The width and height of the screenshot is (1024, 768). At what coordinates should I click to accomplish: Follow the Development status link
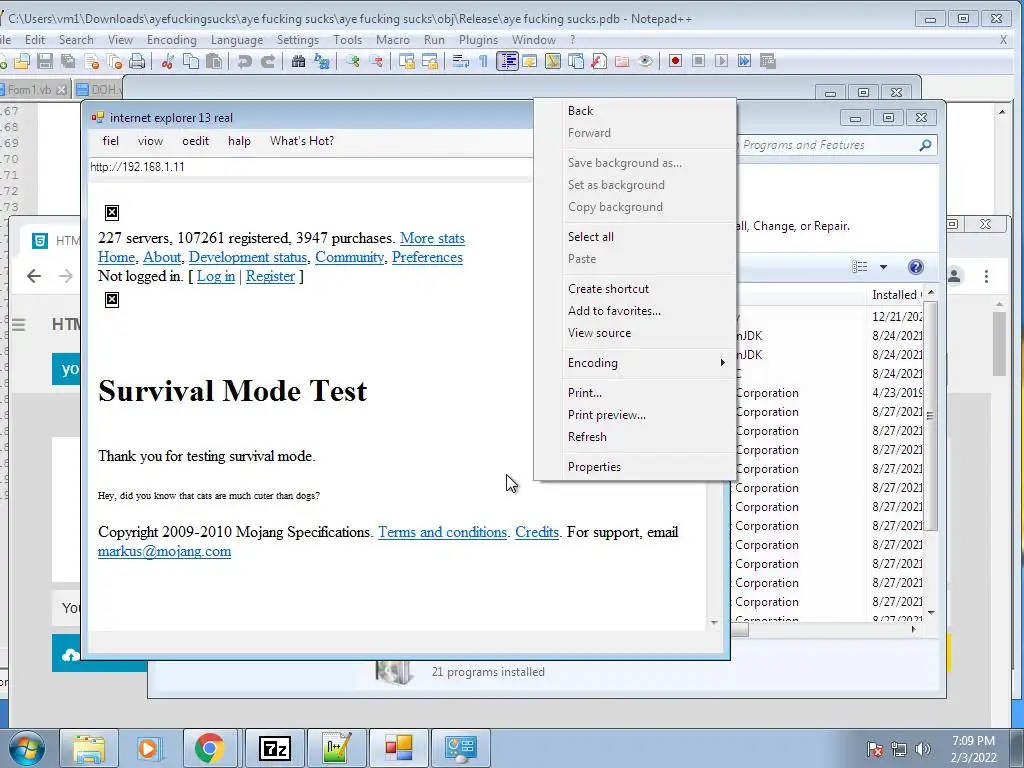click(x=248, y=257)
